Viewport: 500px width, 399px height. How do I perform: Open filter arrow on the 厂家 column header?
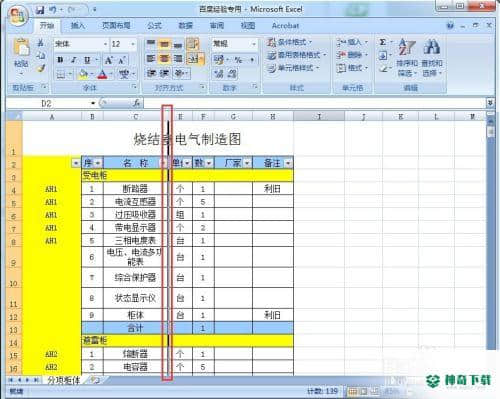247,163
